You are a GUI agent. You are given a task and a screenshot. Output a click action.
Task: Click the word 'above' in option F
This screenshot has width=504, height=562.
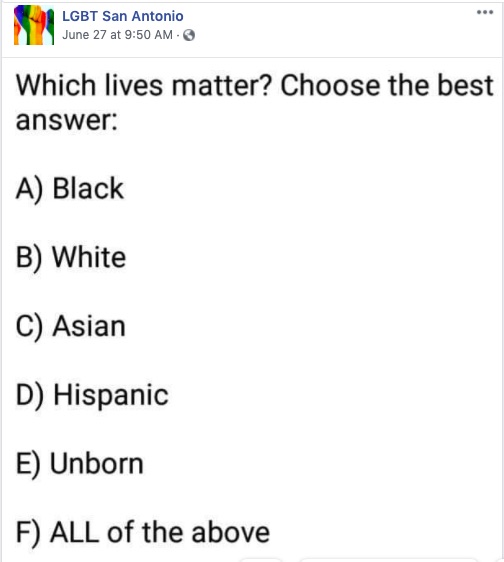[x=230, y=533]
